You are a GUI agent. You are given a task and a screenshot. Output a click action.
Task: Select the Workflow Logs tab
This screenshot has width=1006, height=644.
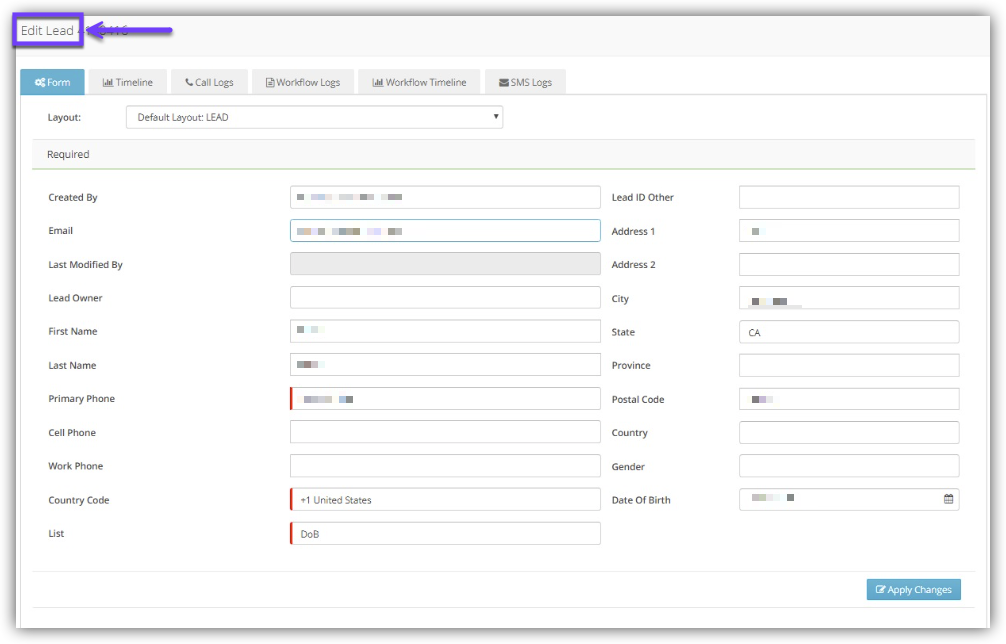(x=303, y=82)
